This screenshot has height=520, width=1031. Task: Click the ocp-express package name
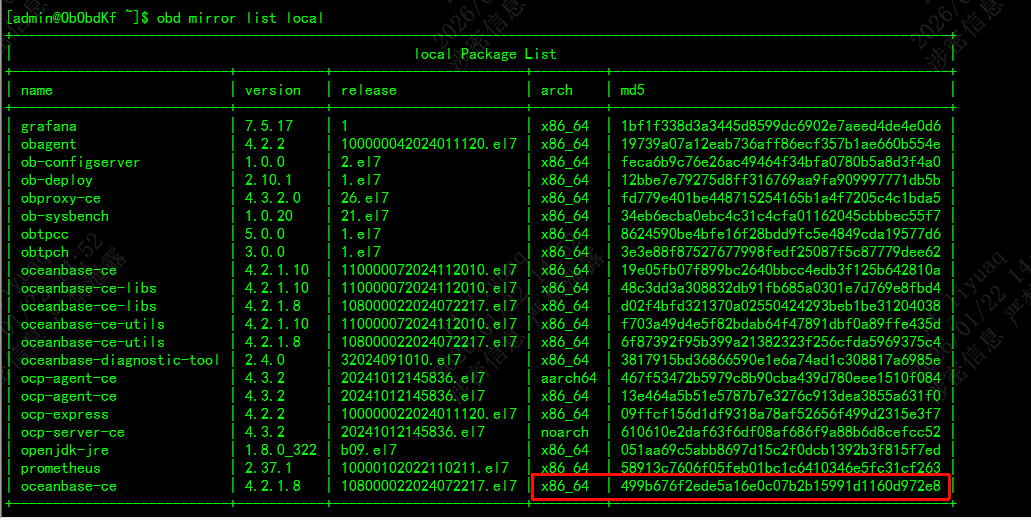pos(65,414)
